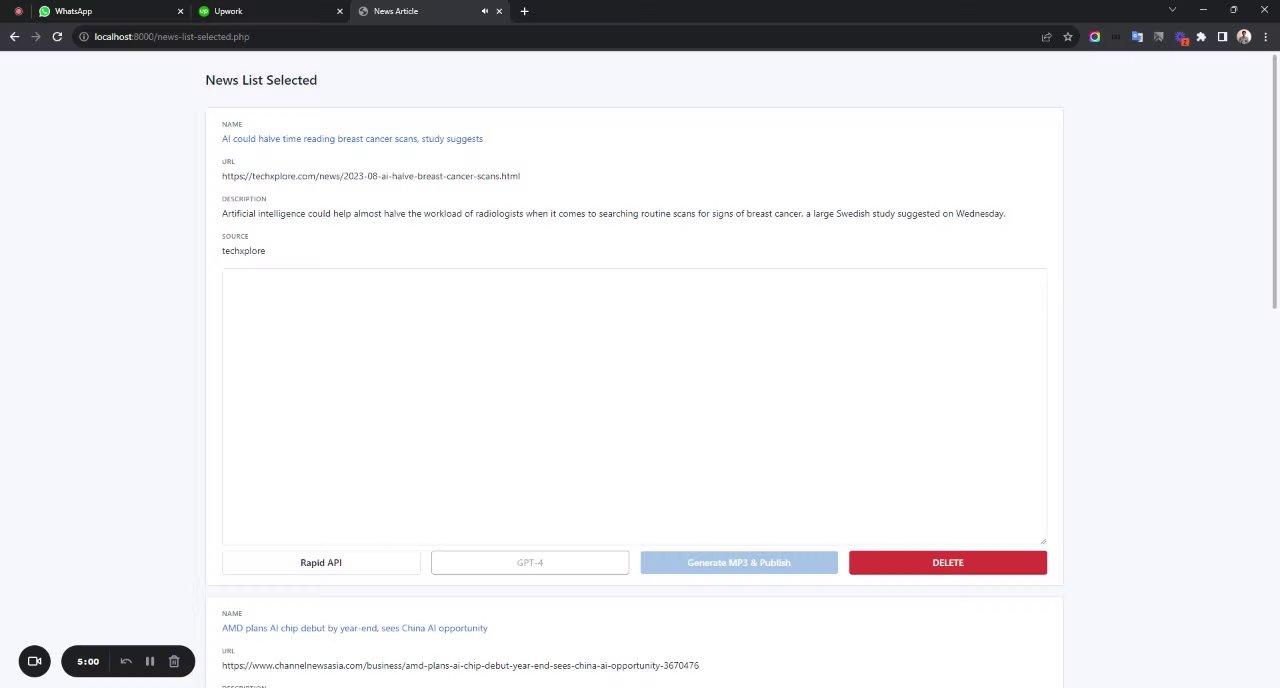Mute the News Article tab audio
Image resolution: width=1280 pixels, height=688 pixels.
tap(484, 11)
